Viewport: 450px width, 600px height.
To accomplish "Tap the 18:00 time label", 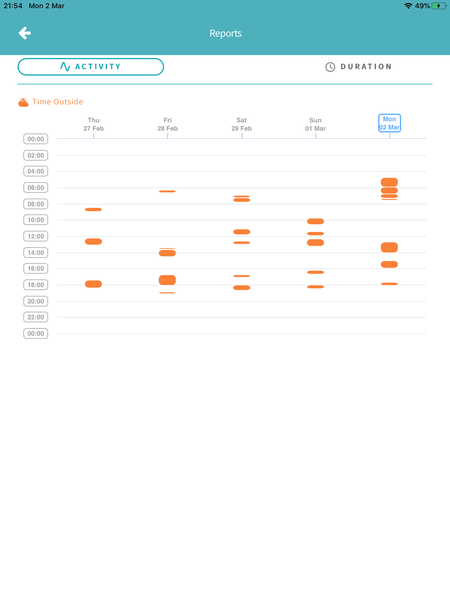I will point(36,285).
